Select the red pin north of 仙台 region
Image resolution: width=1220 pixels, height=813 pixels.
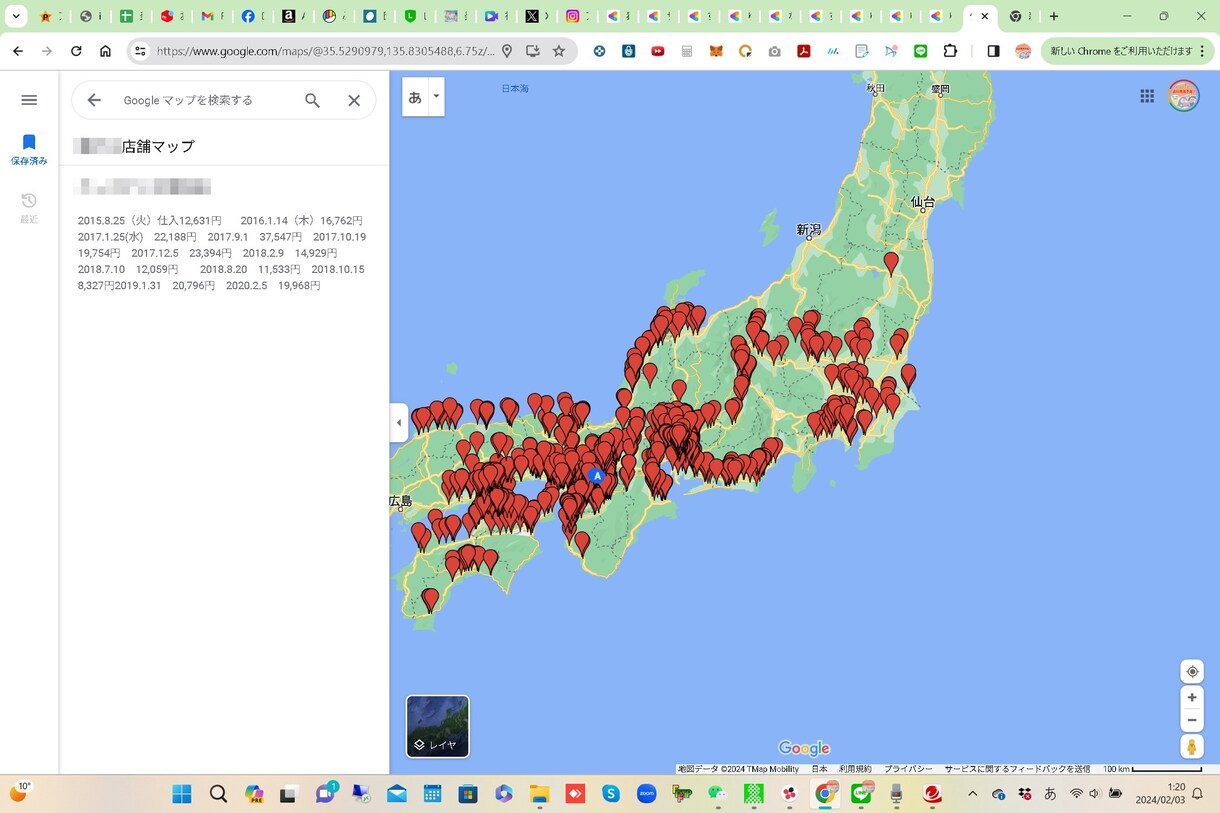[891, 264]
